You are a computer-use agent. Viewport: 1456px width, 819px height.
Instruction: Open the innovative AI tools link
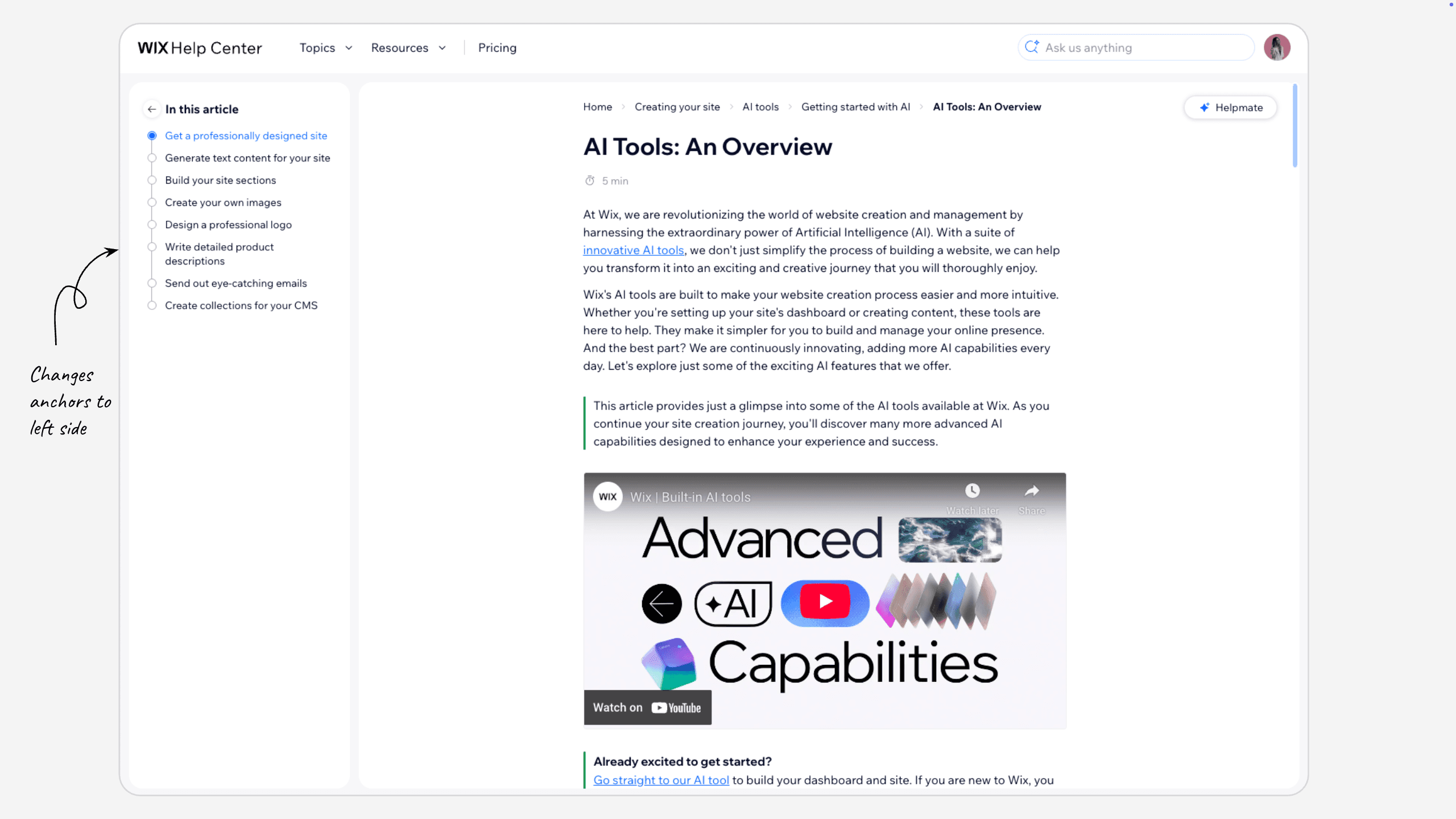tap(633, 250)
